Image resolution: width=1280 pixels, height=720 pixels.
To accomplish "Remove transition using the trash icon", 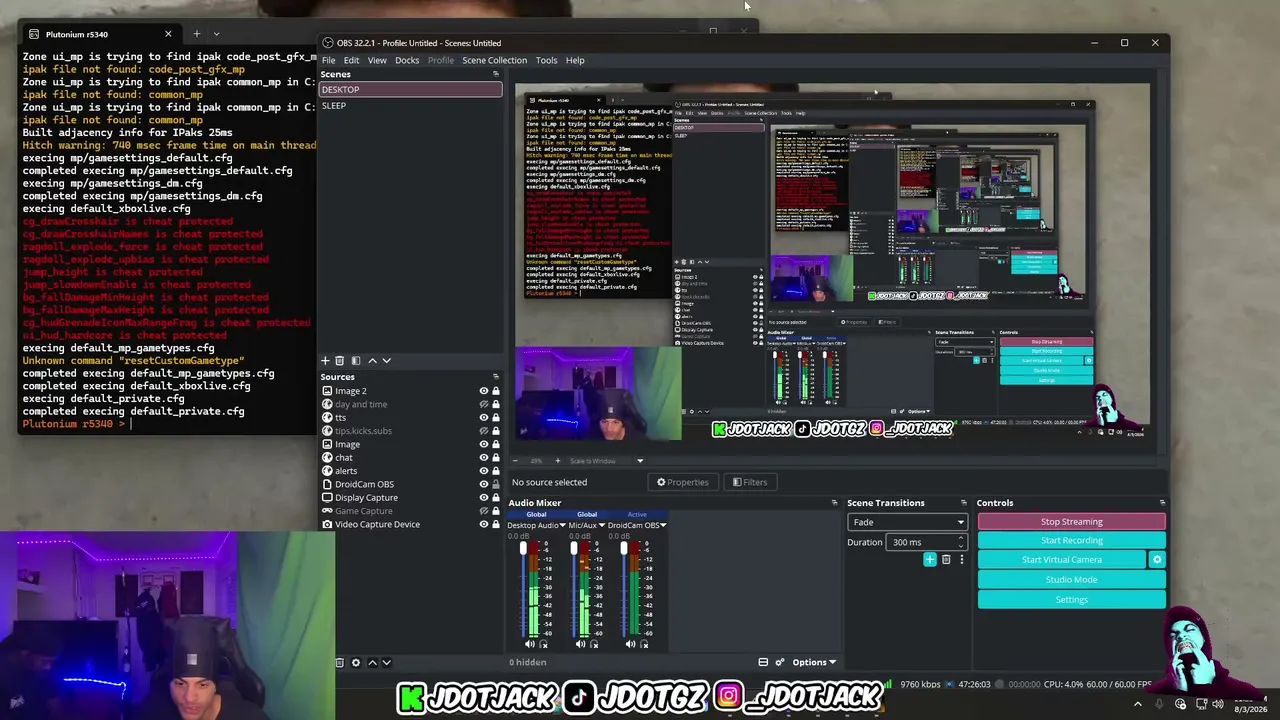I will [946, 559].
